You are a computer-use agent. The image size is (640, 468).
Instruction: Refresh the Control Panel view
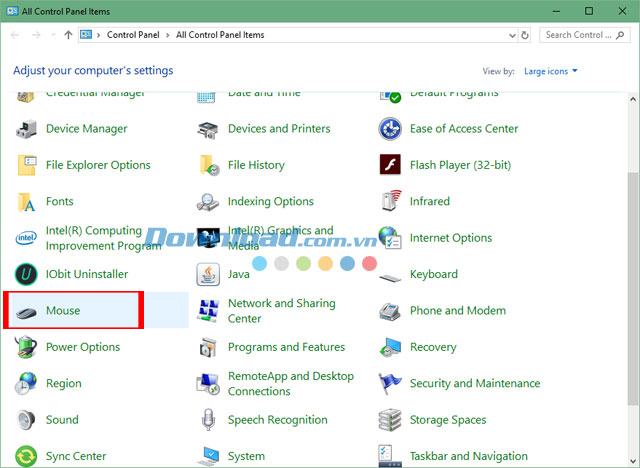525,35
